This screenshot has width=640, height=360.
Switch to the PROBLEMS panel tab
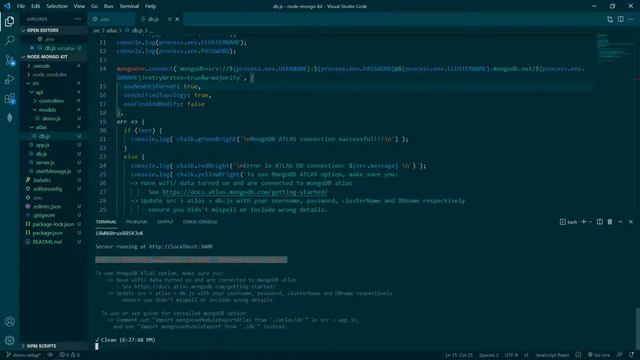137,222
